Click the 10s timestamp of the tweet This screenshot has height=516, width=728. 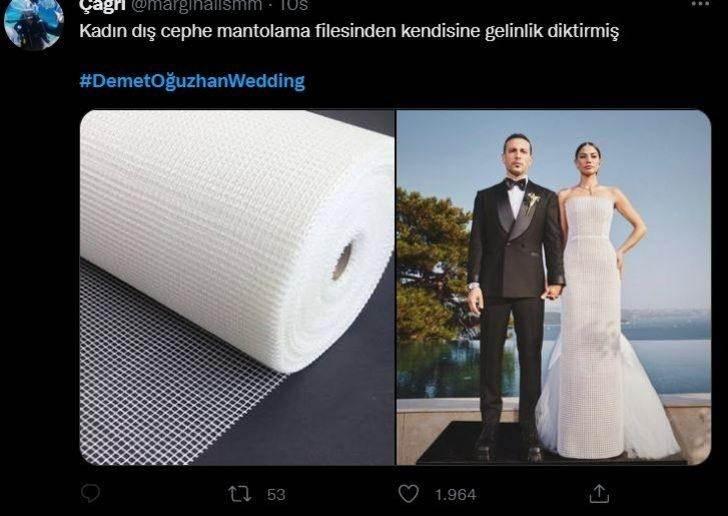point(293,6)
